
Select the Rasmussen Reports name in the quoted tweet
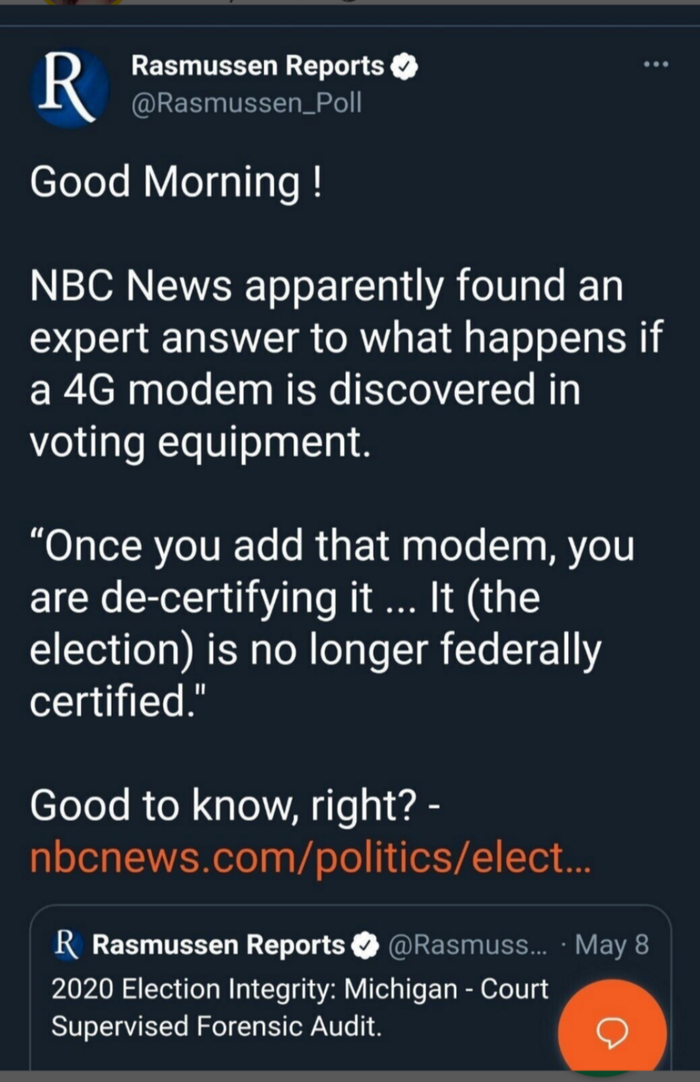pos(218,945)
